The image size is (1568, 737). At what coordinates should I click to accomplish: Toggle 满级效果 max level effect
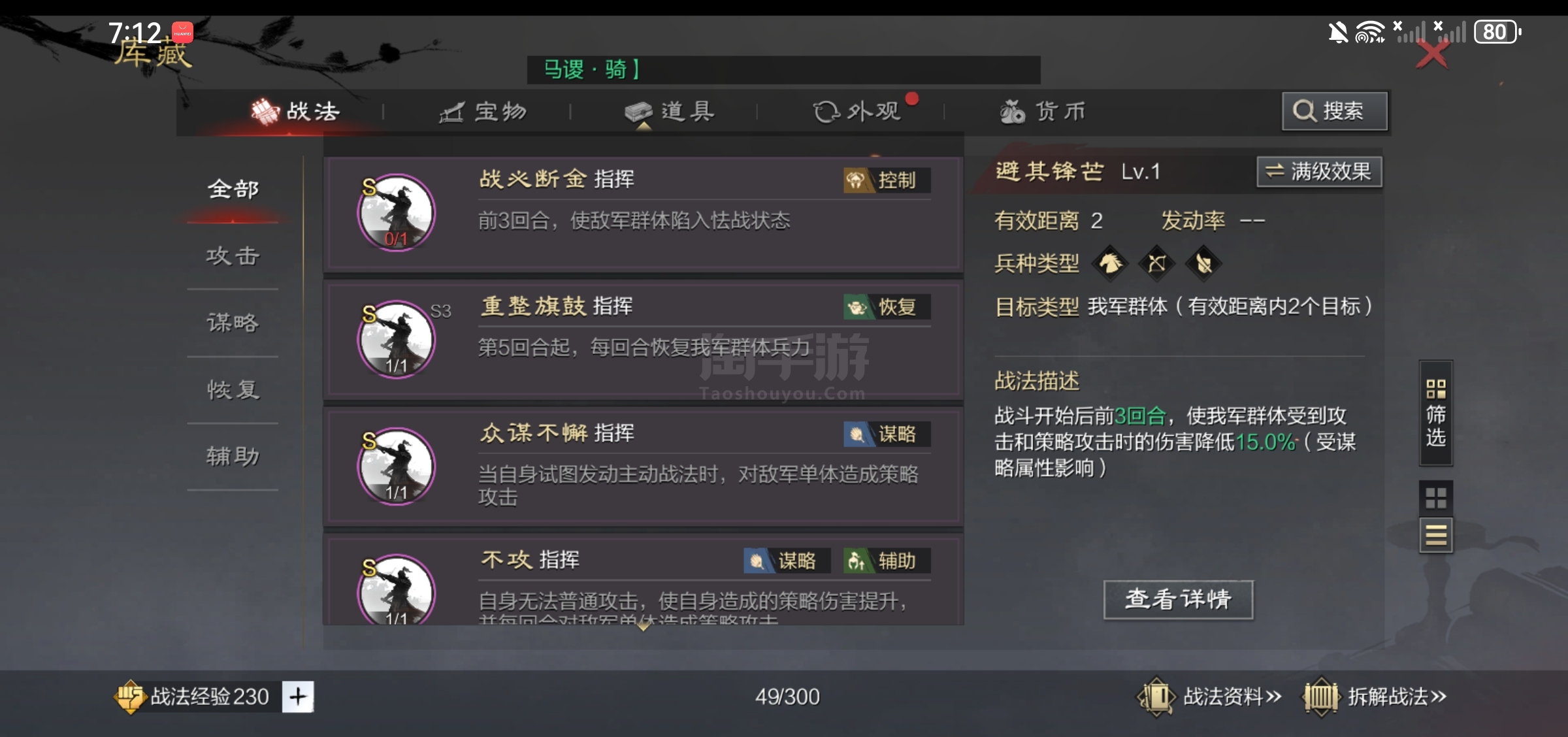click(1319, 172)
